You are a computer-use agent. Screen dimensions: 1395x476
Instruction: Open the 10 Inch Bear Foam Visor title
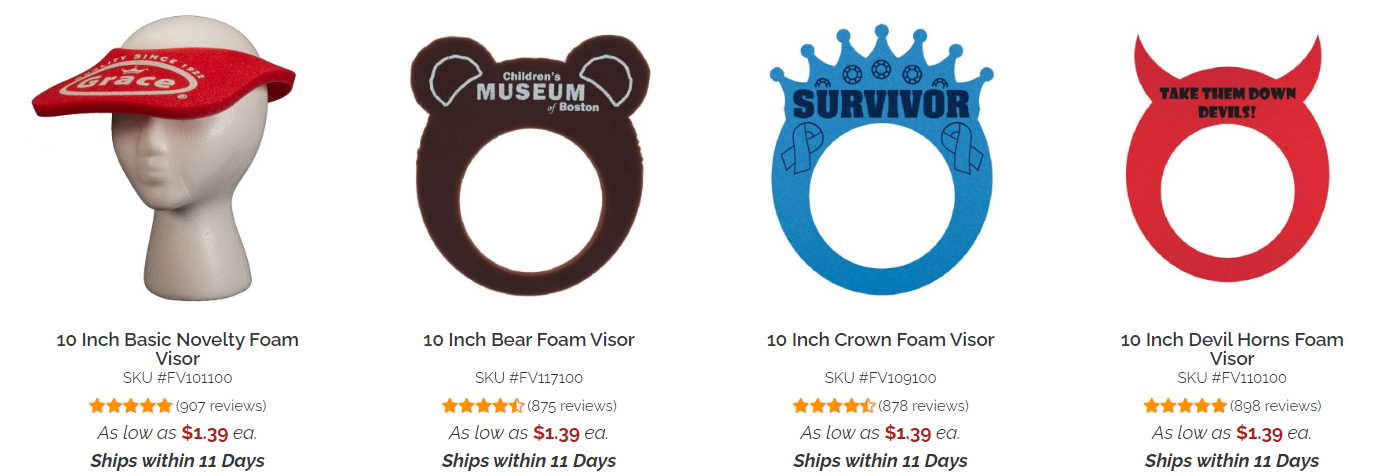[x=529, y=340]
